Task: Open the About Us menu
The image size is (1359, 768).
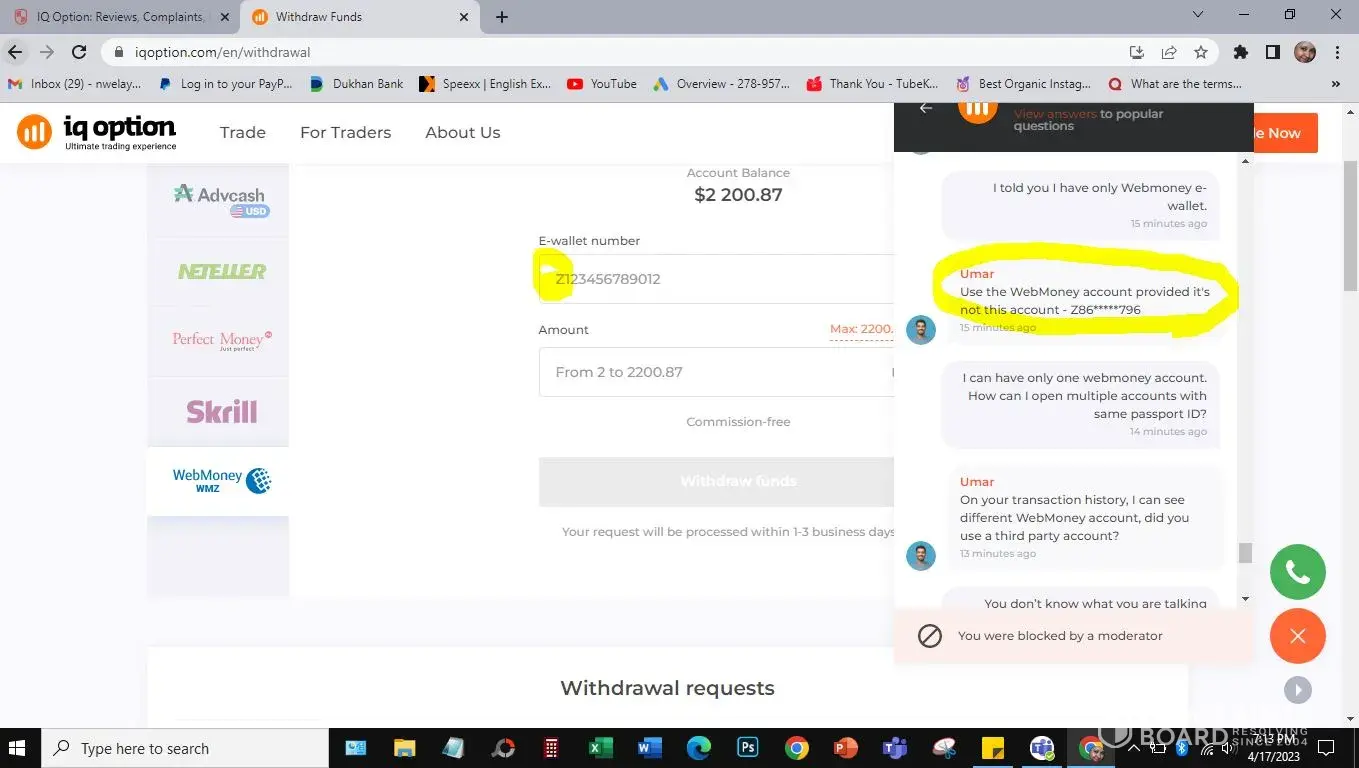Action: click(463, 132)
